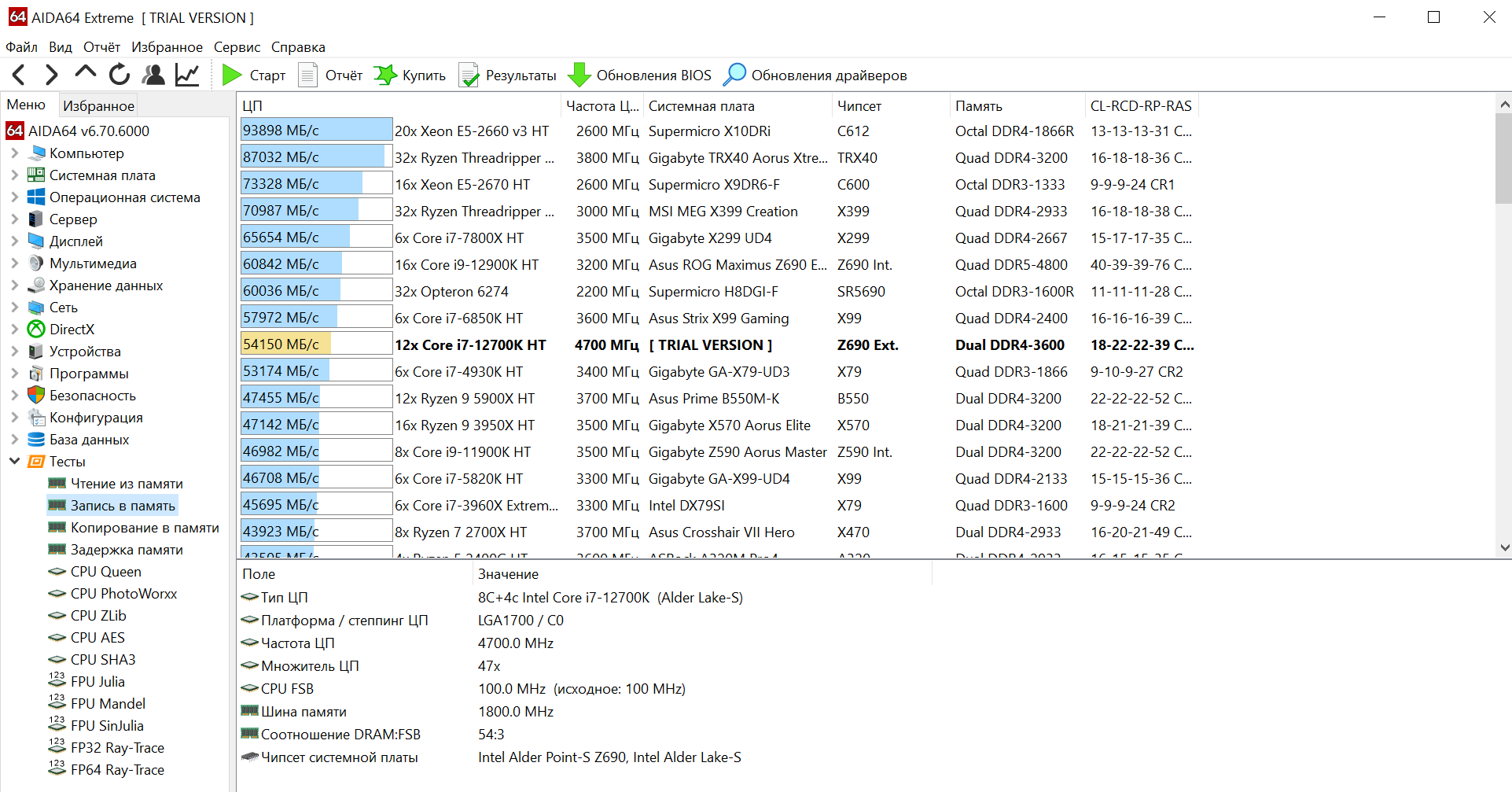Viewport: 1512px width, 792px height.
Task: Click the Отчёт document icon in toolbar
Action: (307, 75)
